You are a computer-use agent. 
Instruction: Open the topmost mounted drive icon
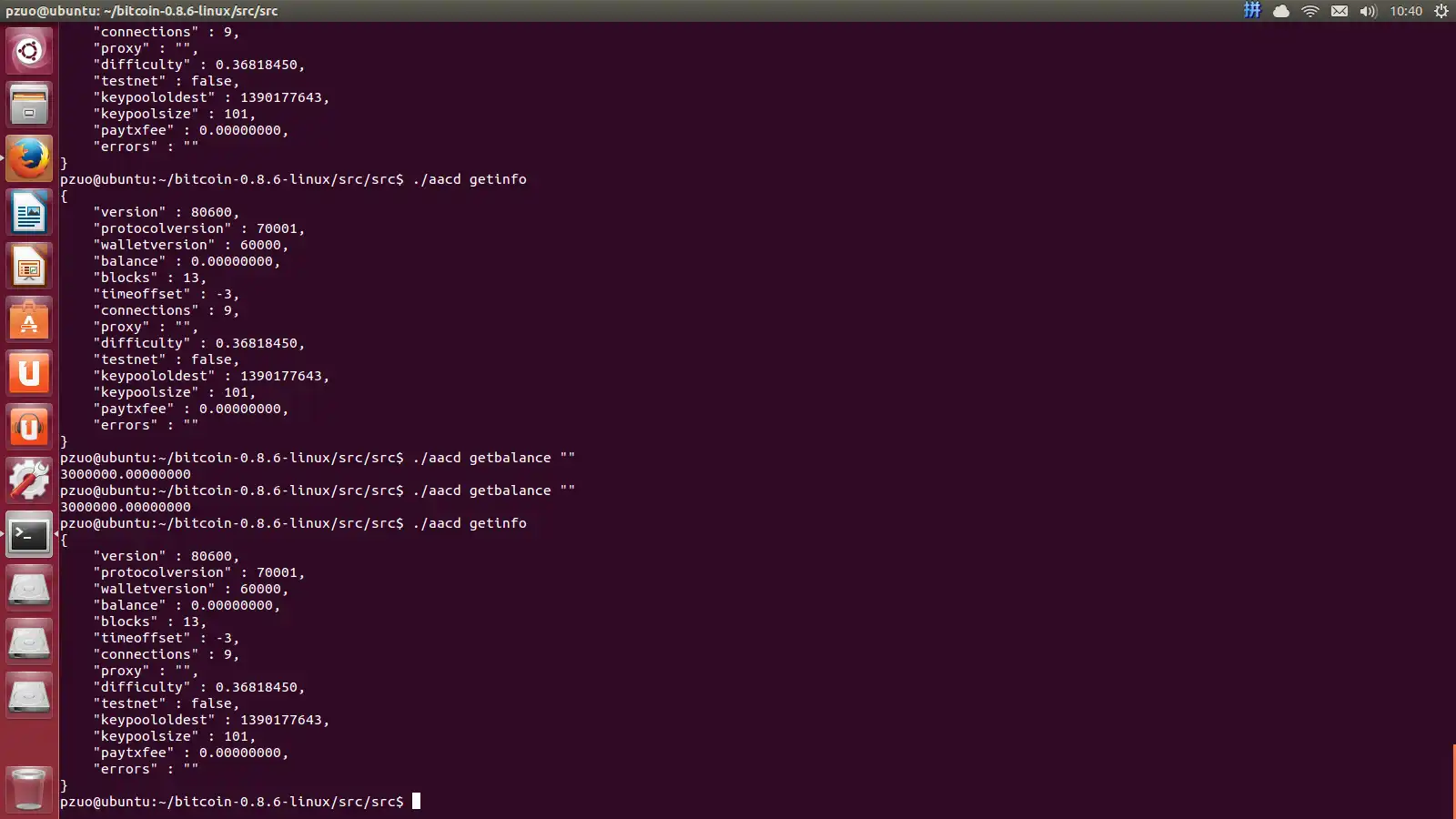pos(29,588)
